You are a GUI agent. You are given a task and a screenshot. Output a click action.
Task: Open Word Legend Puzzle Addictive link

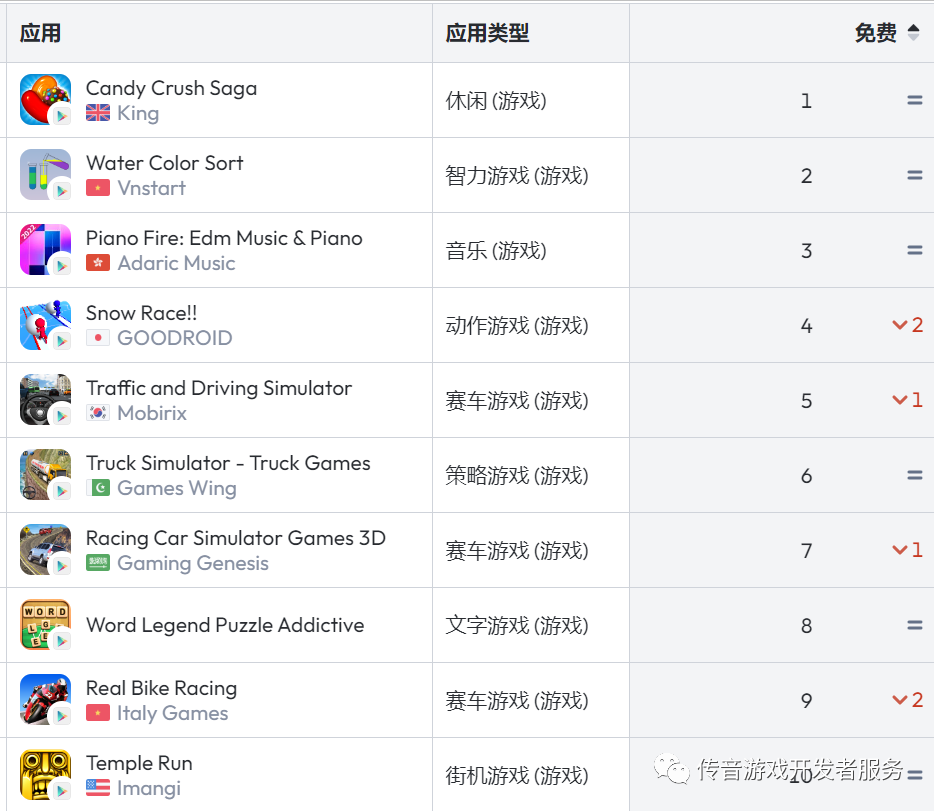(x=225, y=625)
